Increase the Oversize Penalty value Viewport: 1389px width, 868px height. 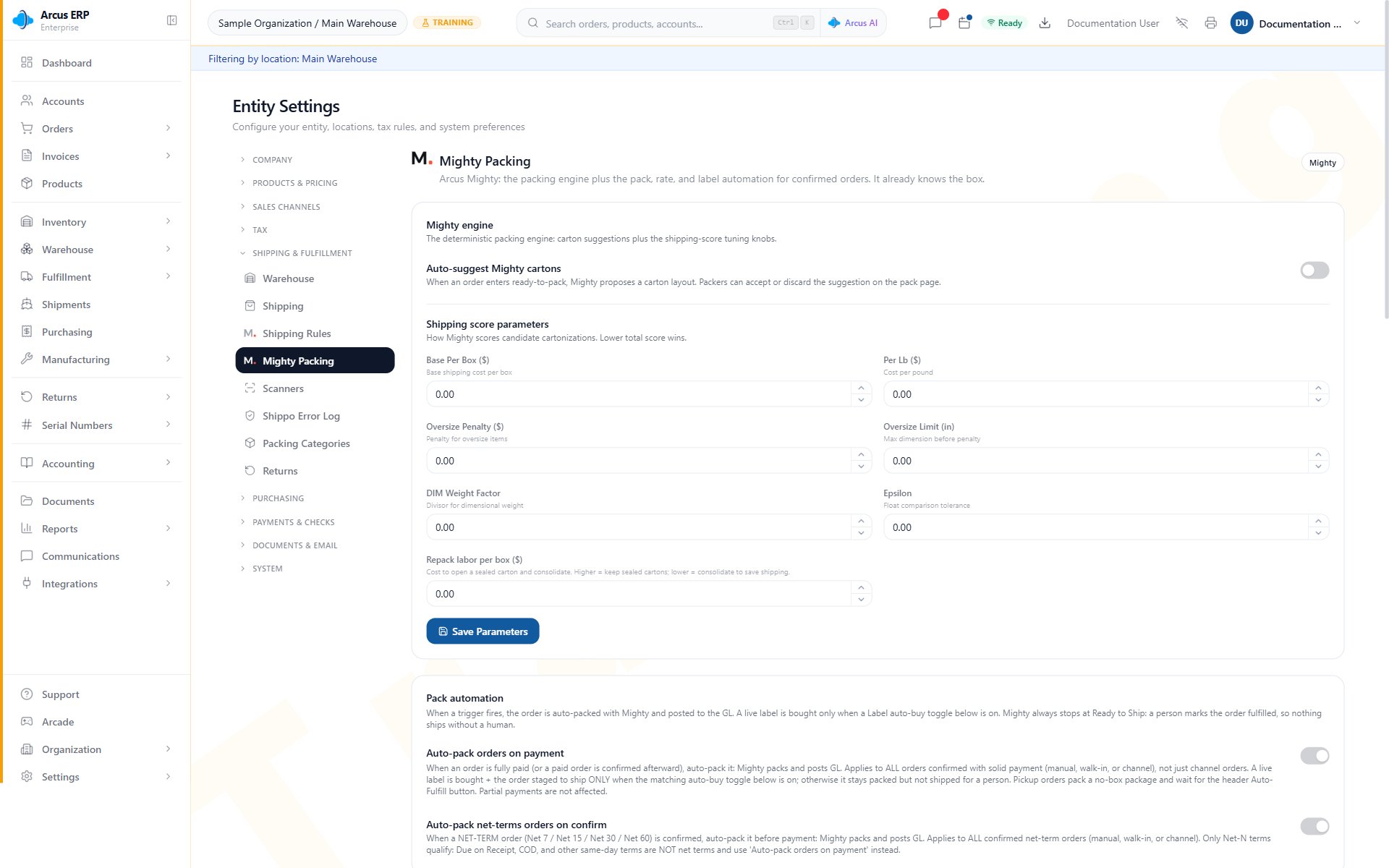coord(861,455)
